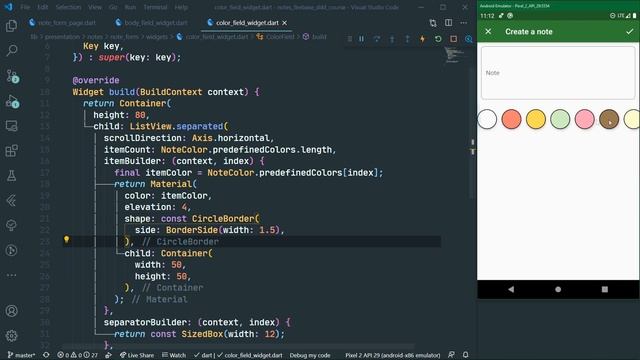
Task: Step into in debug toolbar
Action: pos(392,39)
